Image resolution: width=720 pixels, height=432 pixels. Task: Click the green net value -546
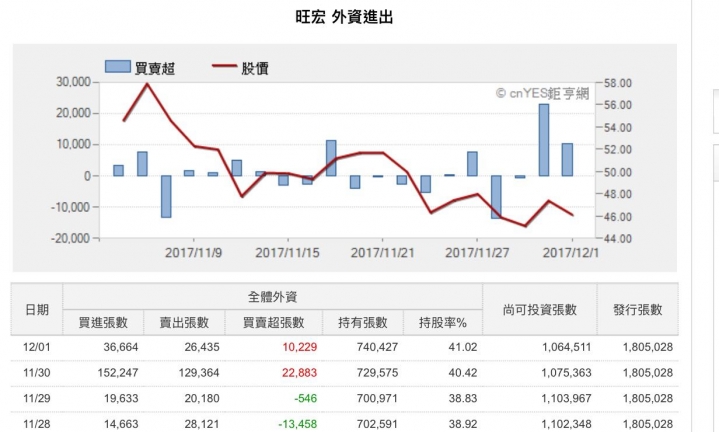(305, 398)
